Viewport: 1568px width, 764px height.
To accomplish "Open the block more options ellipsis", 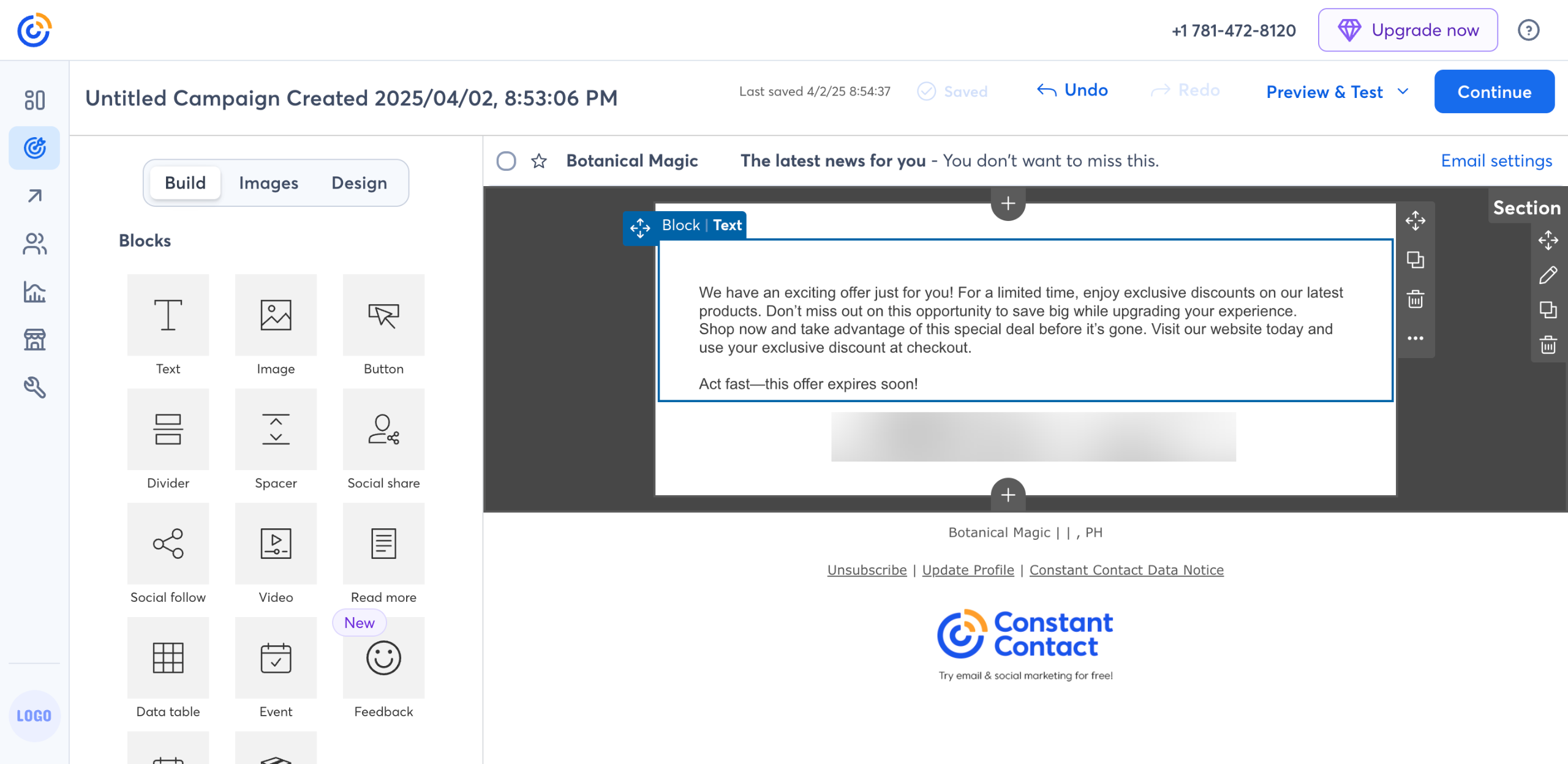I will [1415, 338].
